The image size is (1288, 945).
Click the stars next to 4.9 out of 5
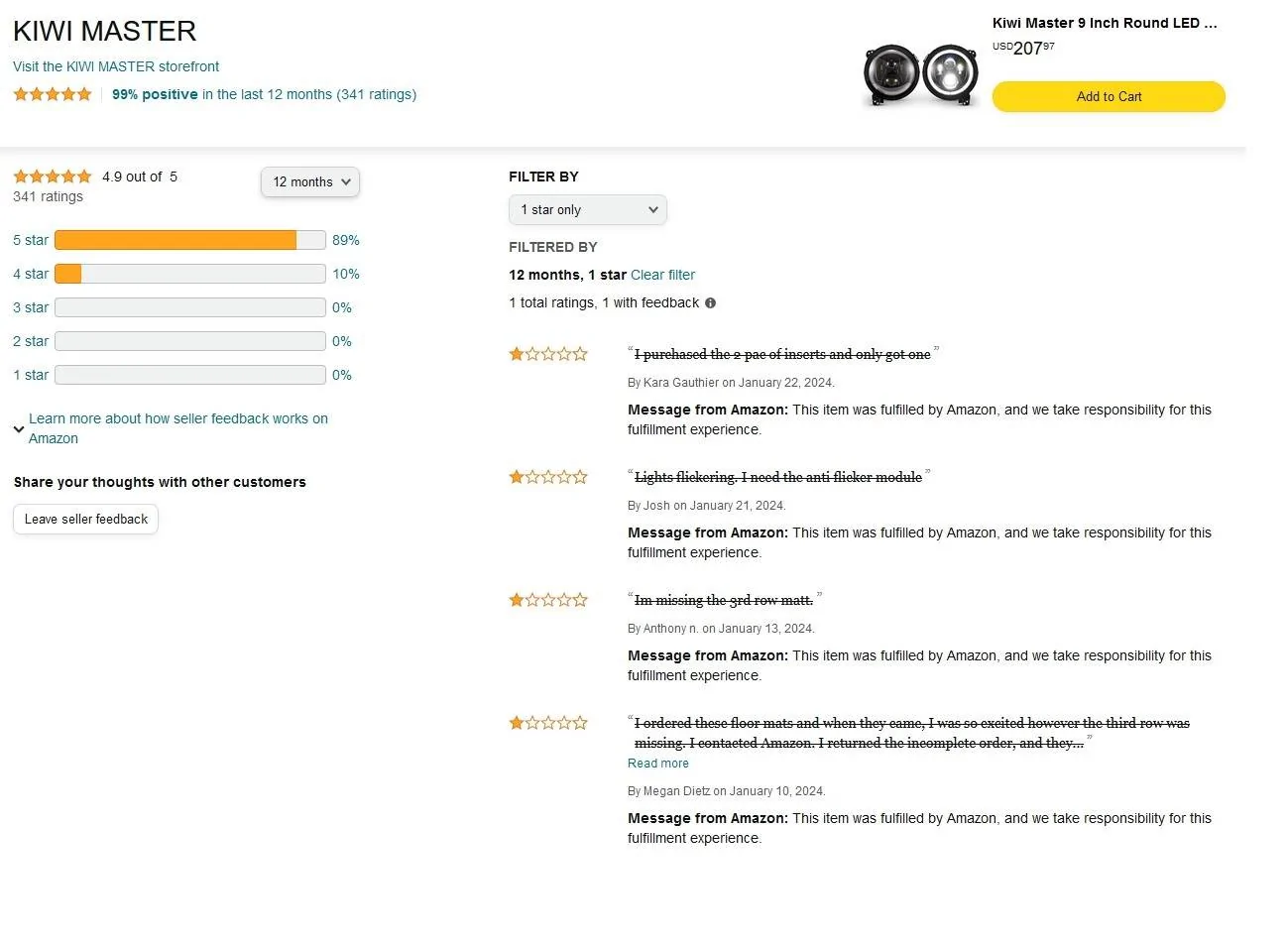(53, 177)
